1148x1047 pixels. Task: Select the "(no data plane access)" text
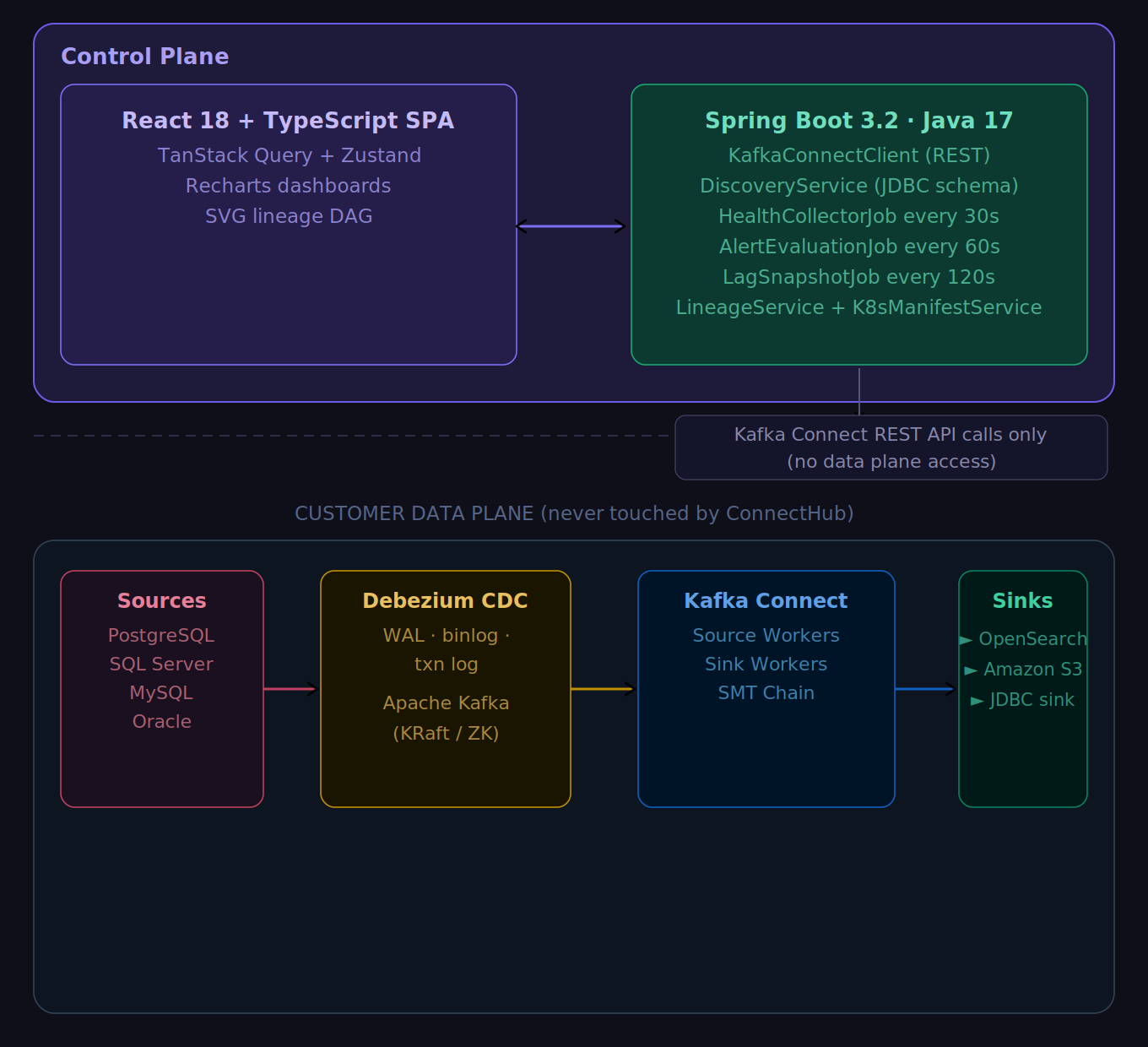[891, 462]
